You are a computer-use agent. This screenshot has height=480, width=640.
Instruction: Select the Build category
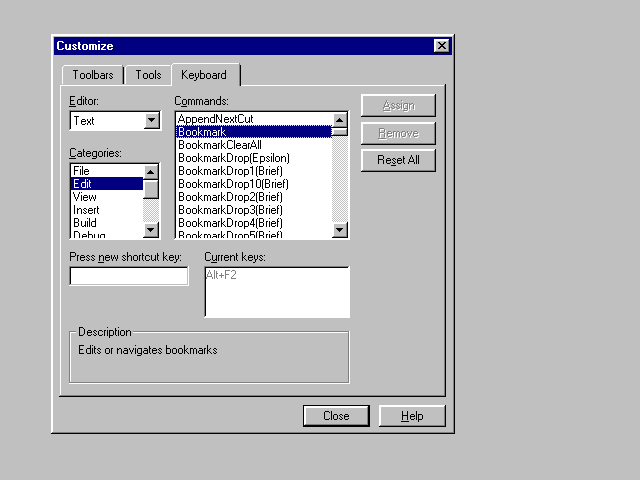click(85, 223)
